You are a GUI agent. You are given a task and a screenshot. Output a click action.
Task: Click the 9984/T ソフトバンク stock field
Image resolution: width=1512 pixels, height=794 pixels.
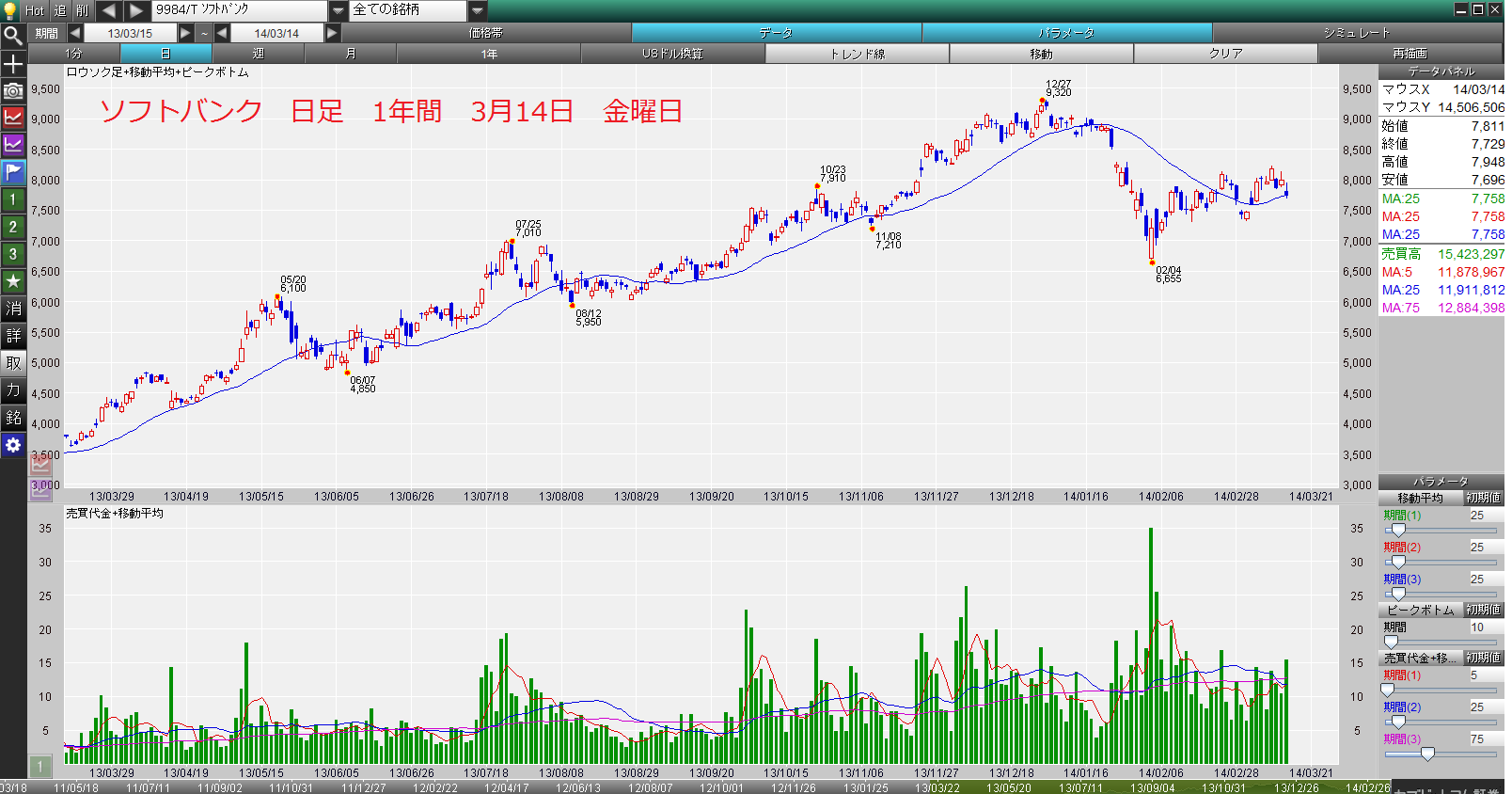pyautogui.click(x=241, y=10)
